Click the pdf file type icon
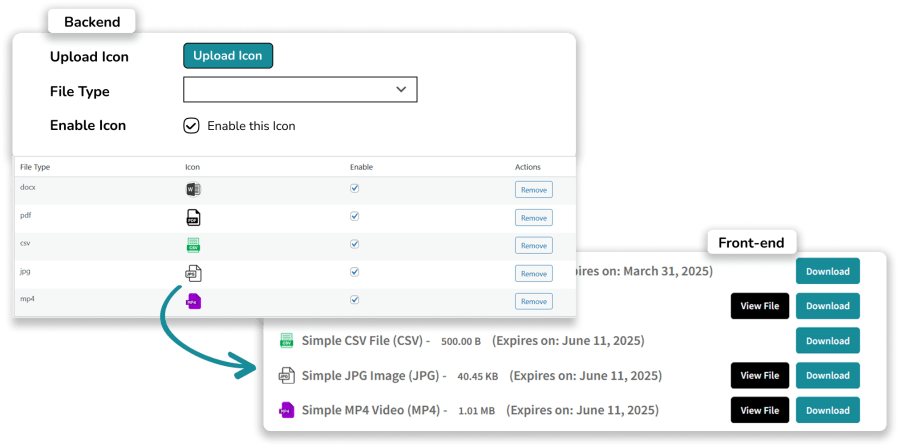This screenshot has width=899, height=447. pyautogui.click(x=193, y=217)
